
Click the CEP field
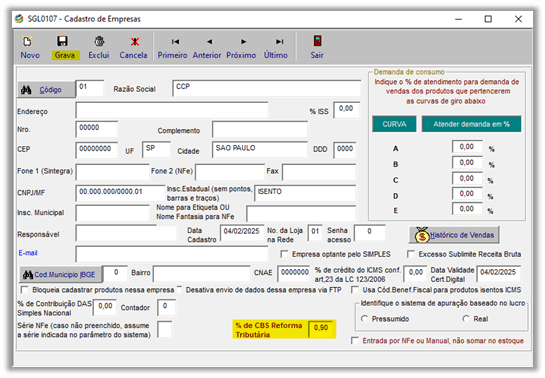[x=97, y=150]
